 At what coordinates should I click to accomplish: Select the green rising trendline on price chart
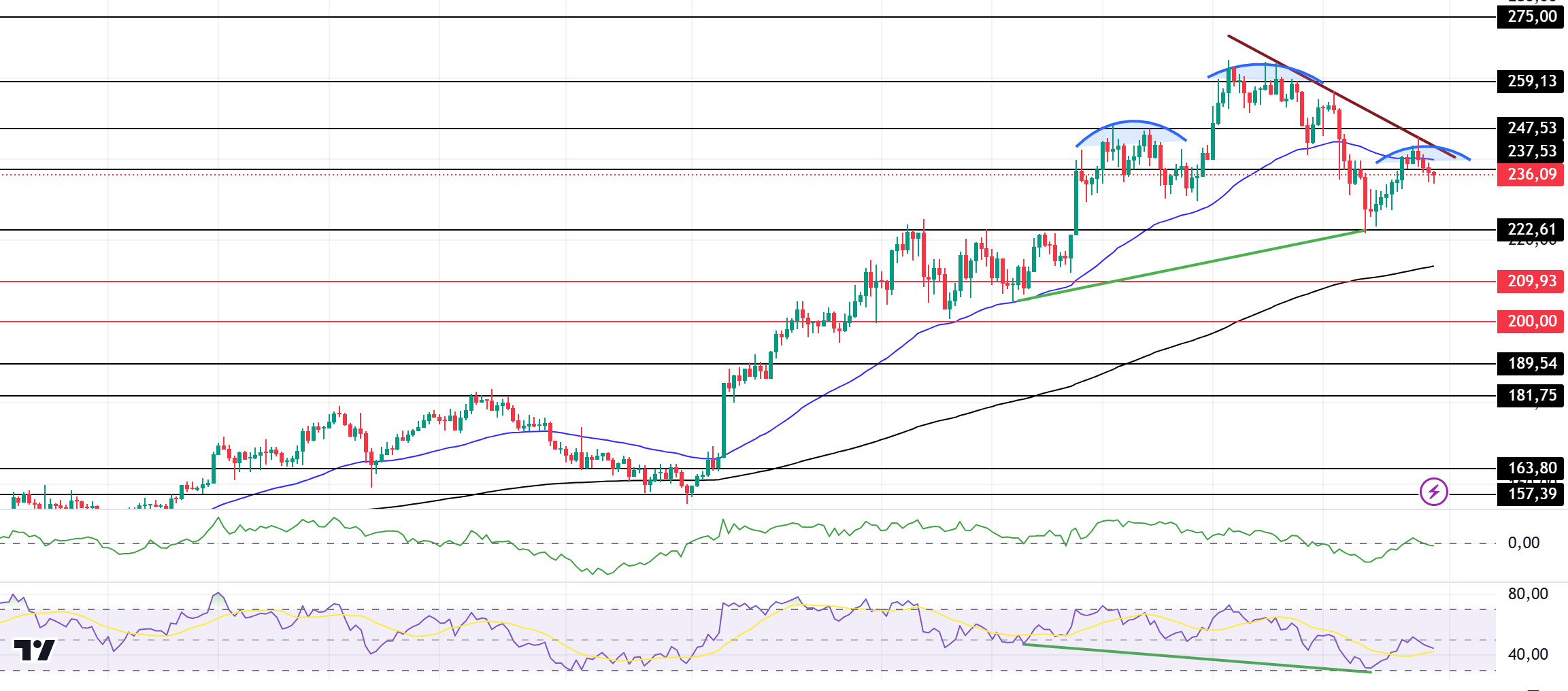1190,266
